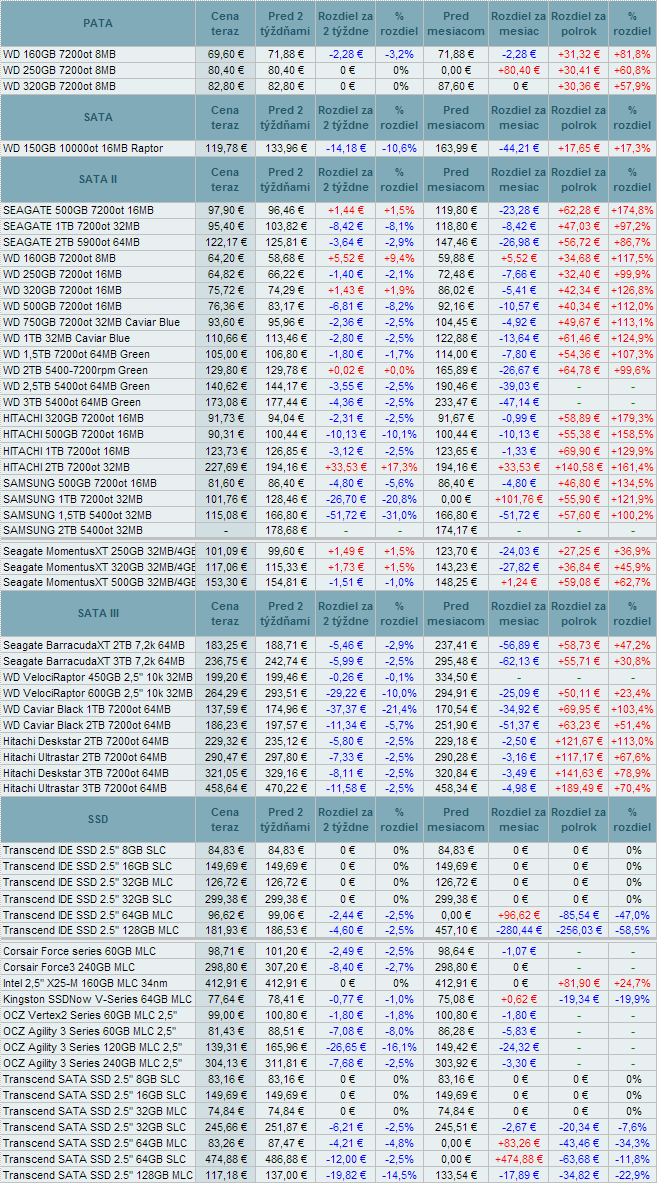Click the +174,8% half-year percent cell

tap(632, 210)
